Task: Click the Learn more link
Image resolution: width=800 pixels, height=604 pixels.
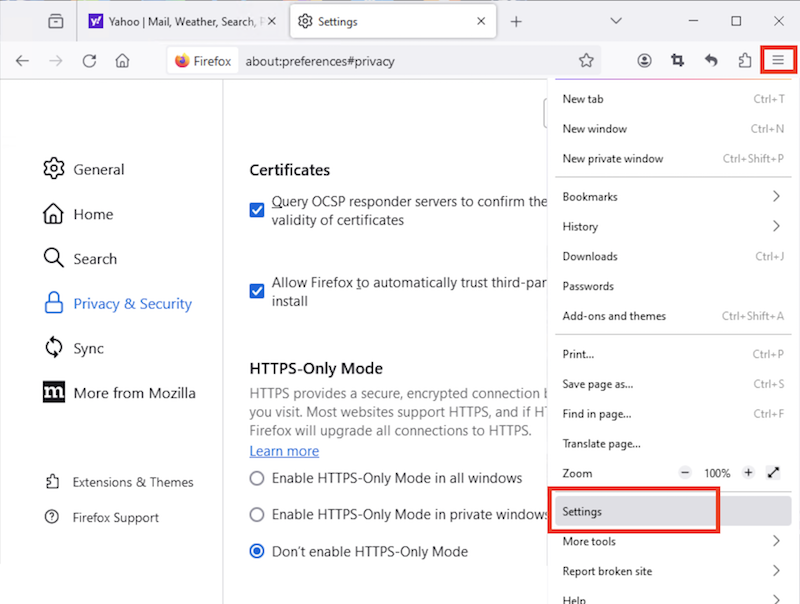Action: [284, 451]
